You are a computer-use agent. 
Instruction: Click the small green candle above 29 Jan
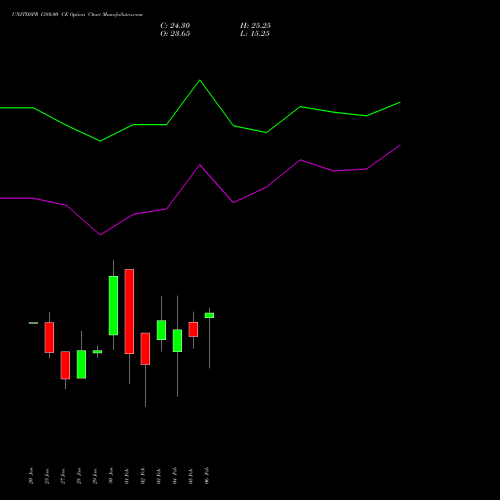(x=97, y=352)
